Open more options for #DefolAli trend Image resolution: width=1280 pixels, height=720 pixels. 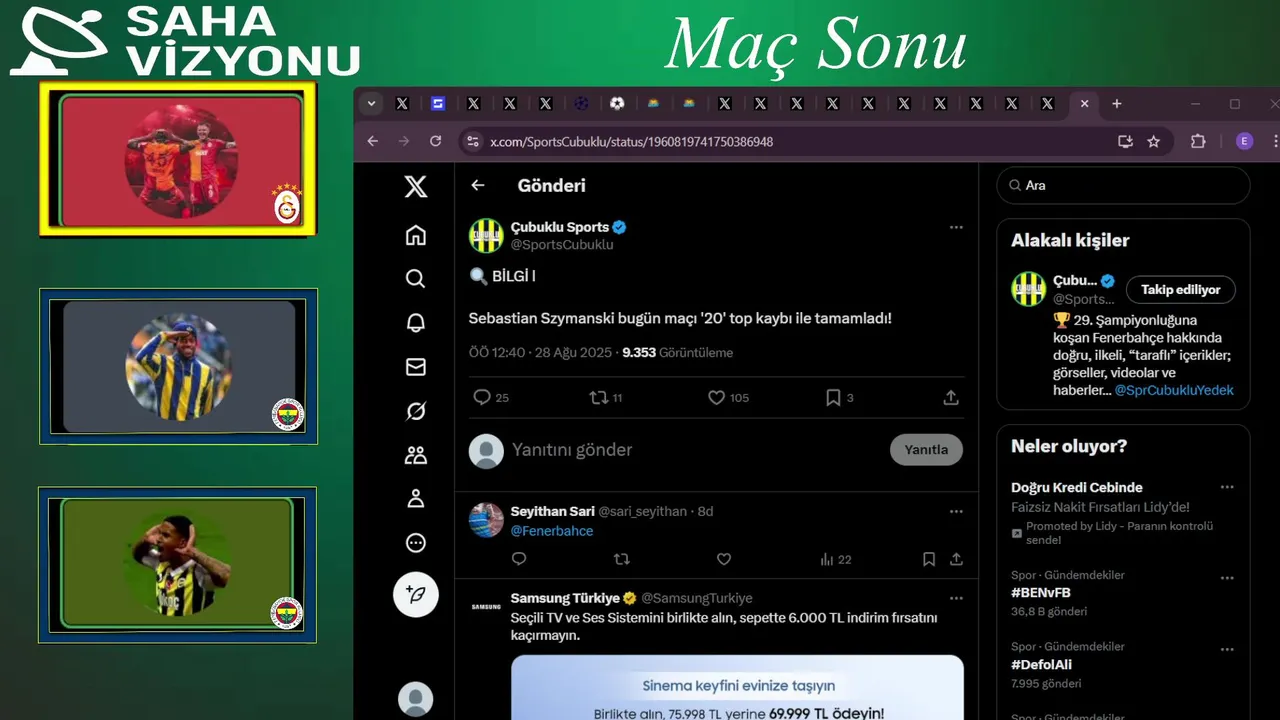1227,649
